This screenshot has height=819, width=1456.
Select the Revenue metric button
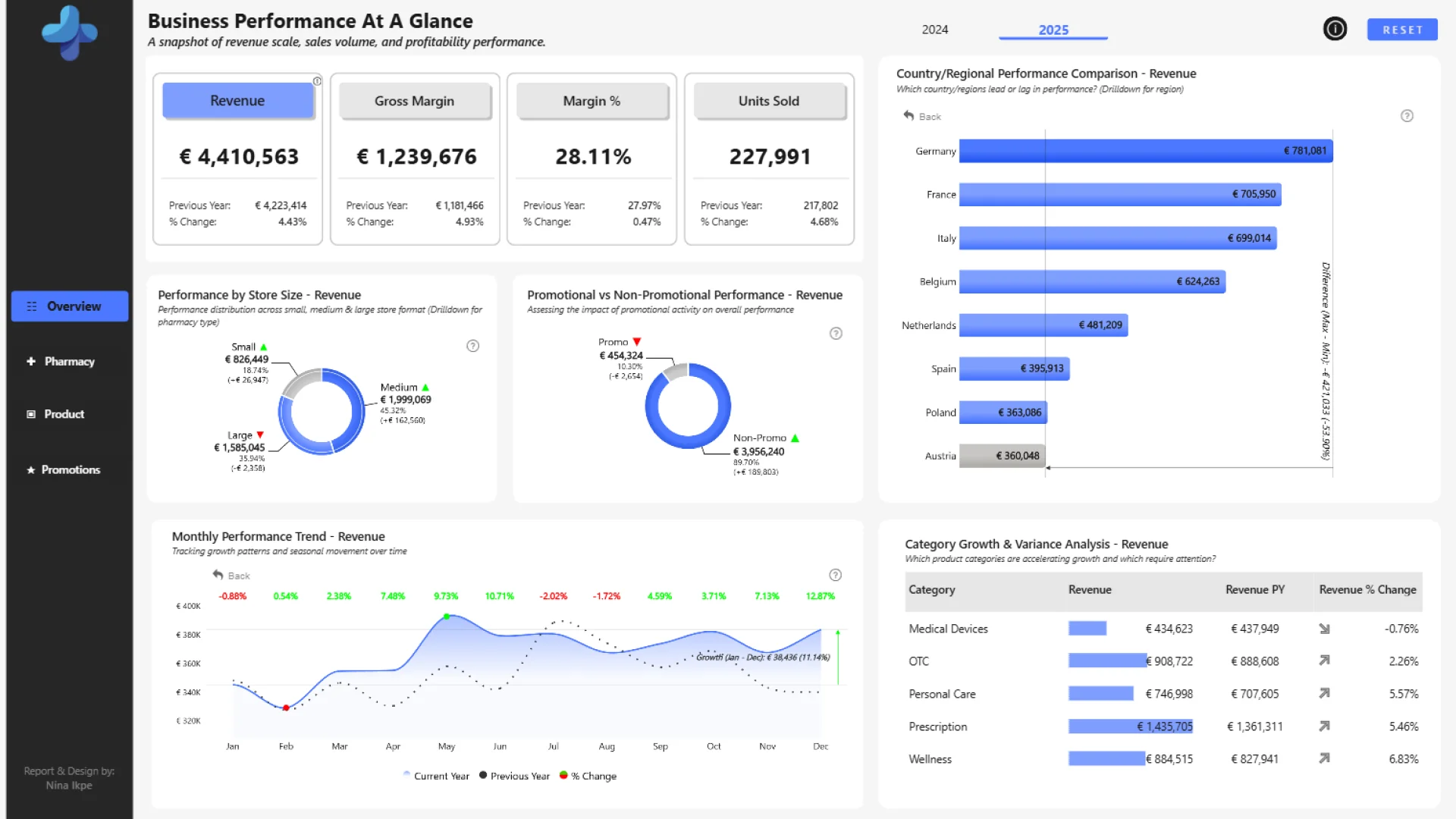[237, 101]
